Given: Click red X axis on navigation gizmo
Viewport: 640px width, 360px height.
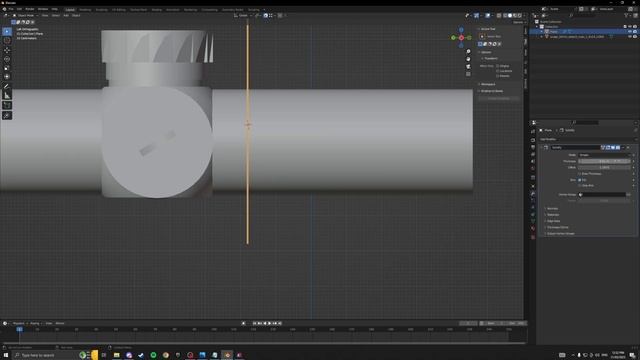Looking at the screenshot, I should pyautogui.click(x=461, y=38).
